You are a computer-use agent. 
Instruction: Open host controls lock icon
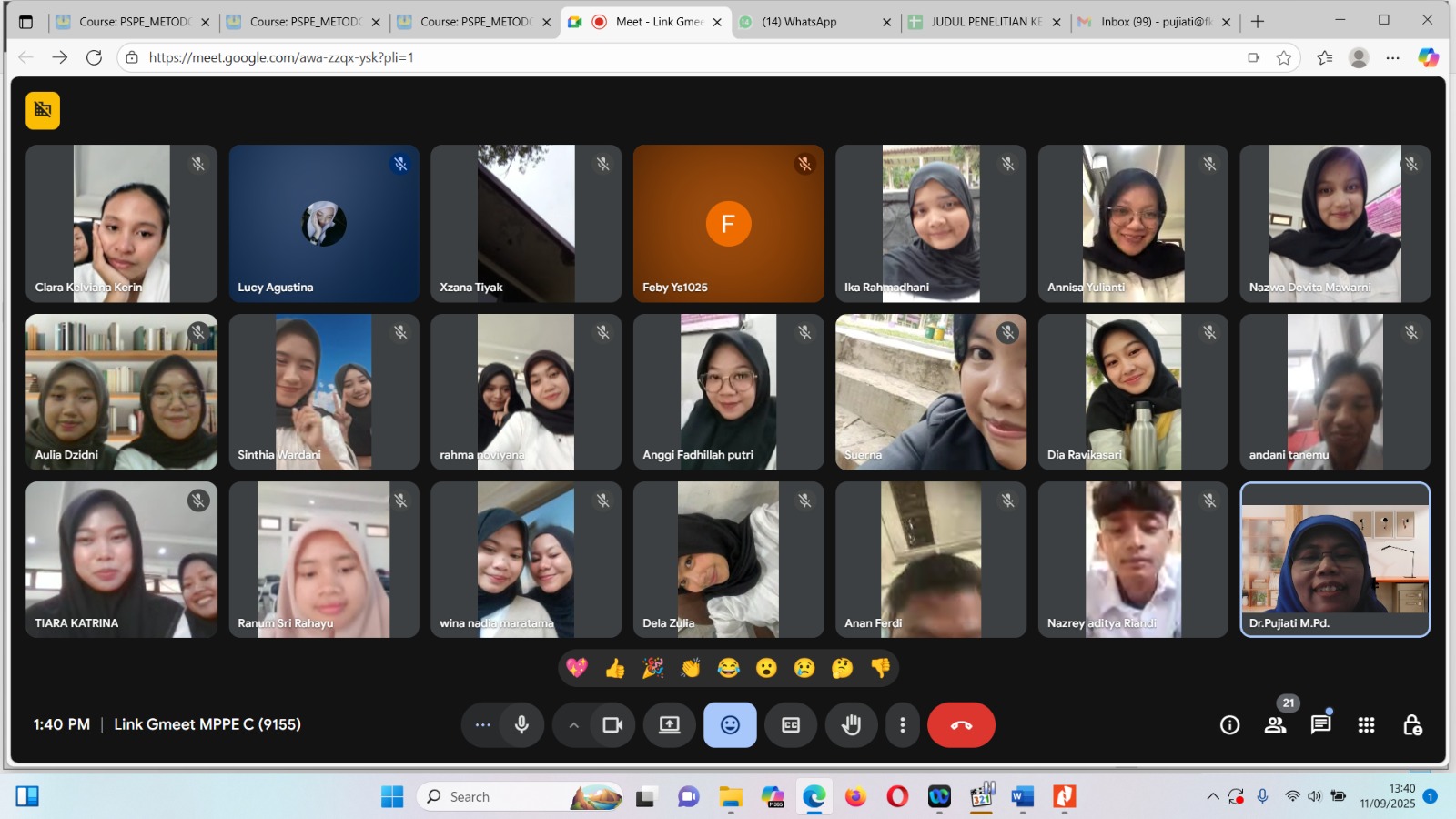[x=1411, y=725]
